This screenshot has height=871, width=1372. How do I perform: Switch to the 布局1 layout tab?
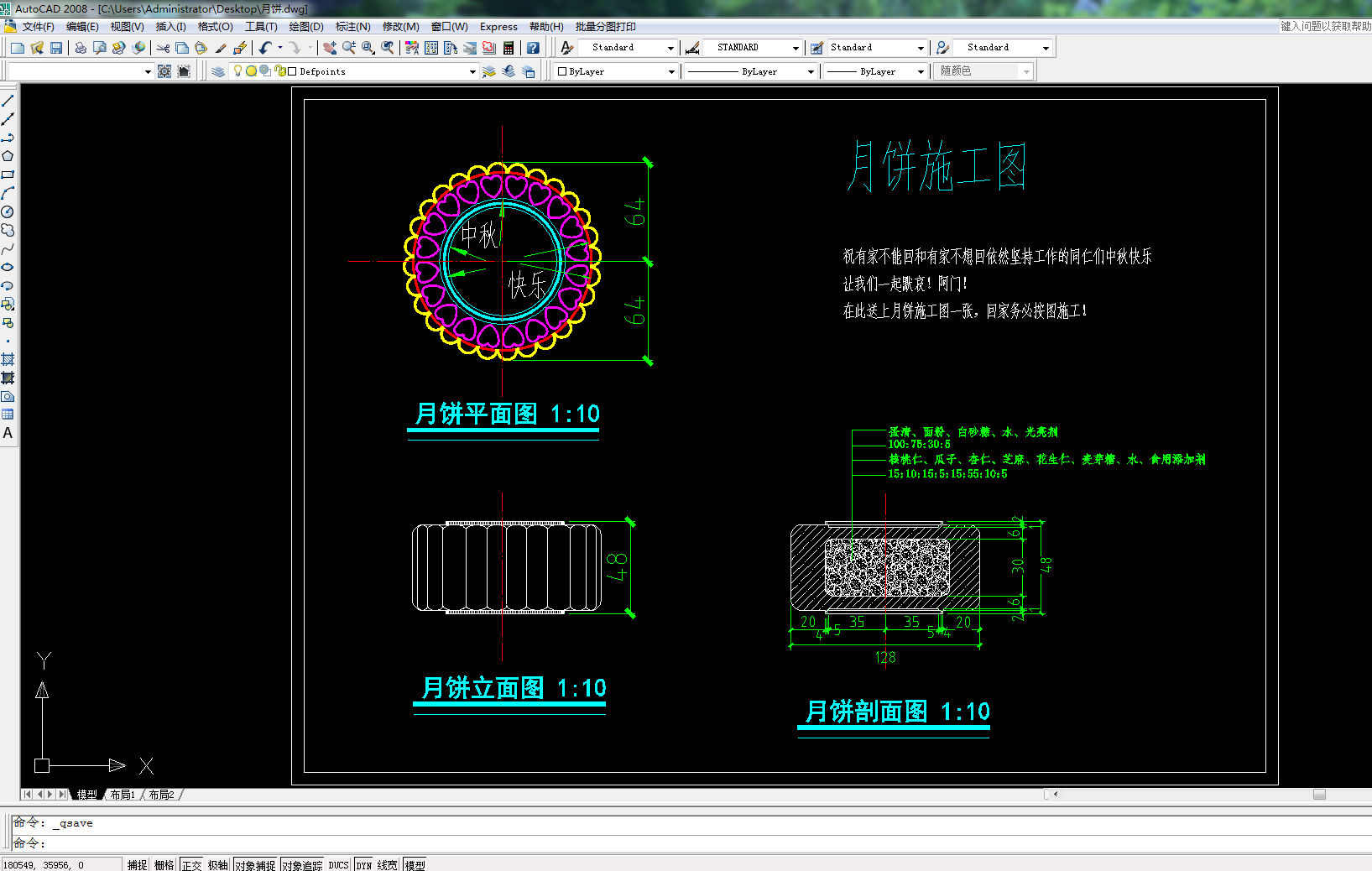123,795
